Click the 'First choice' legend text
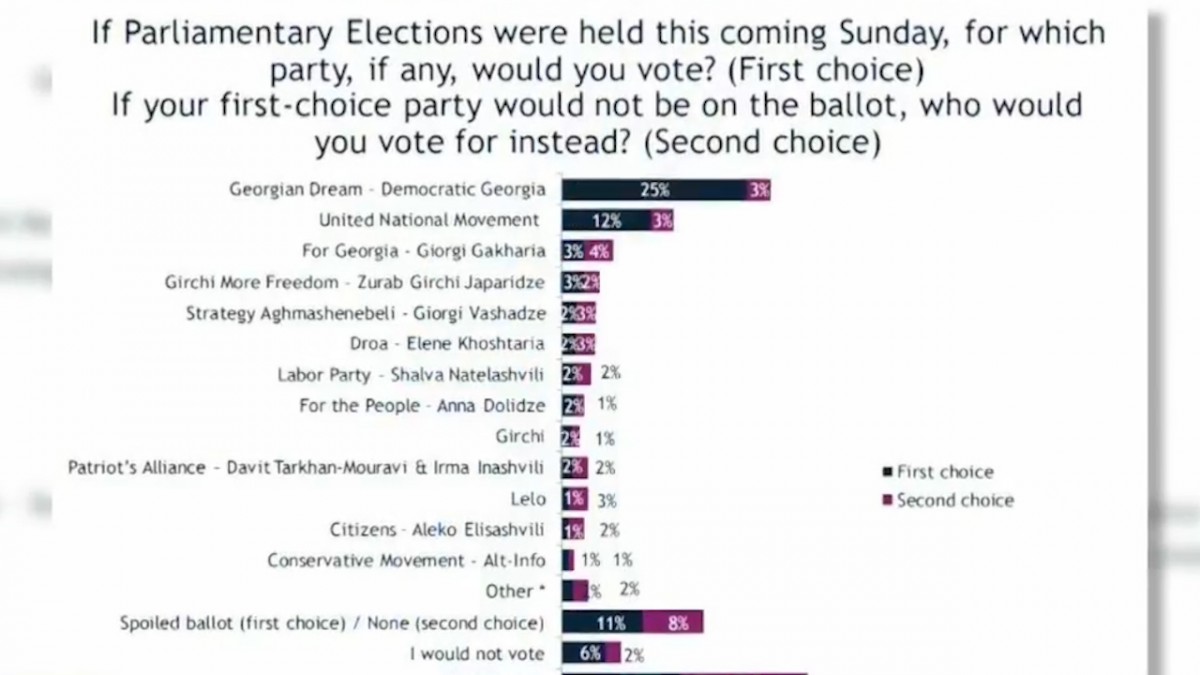Image resolution: width=1200 pixels, height=675 pixels. pos(945,473)
